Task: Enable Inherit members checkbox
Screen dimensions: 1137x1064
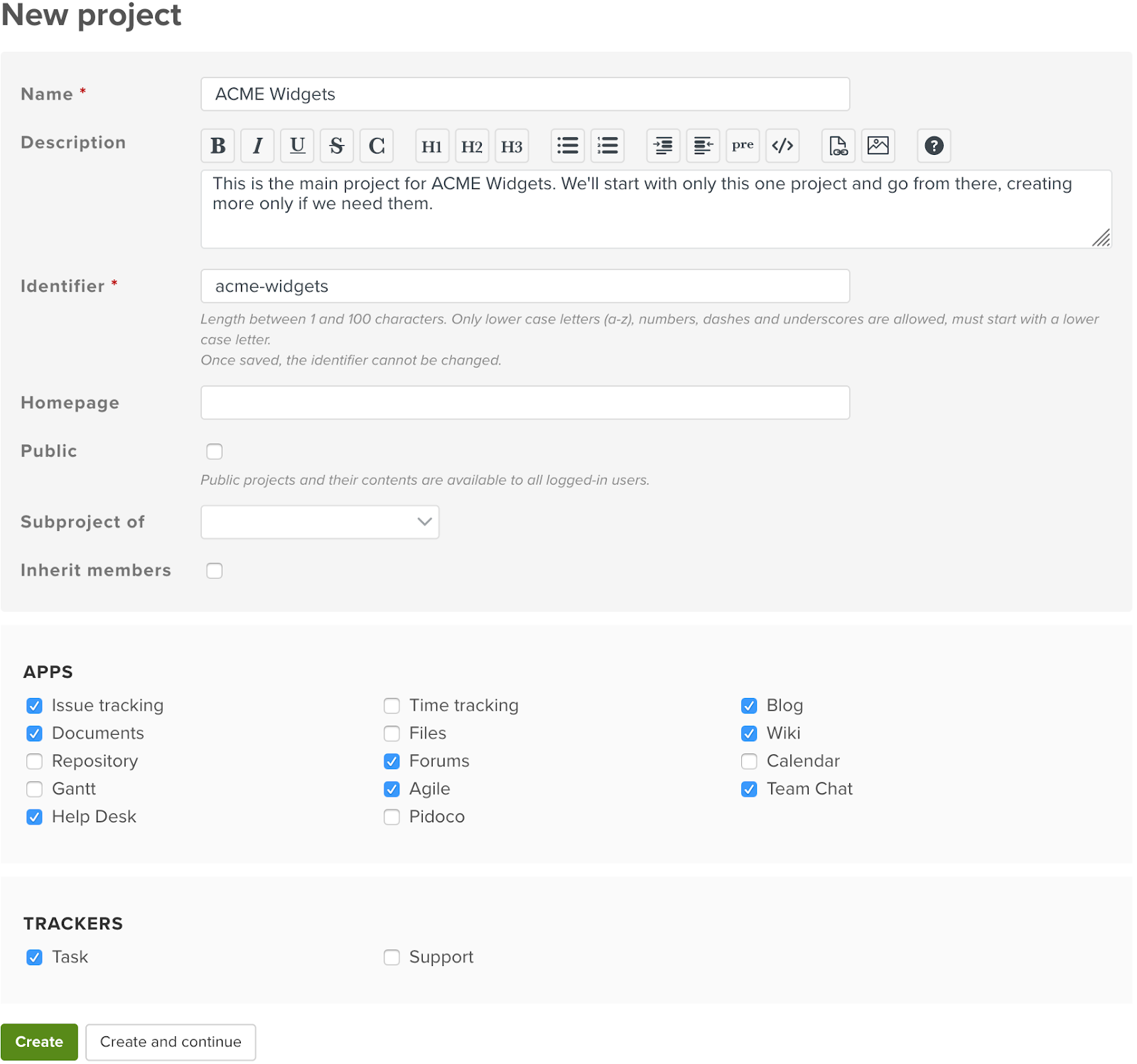Action: pyautogui.click(x=215, y=571)
